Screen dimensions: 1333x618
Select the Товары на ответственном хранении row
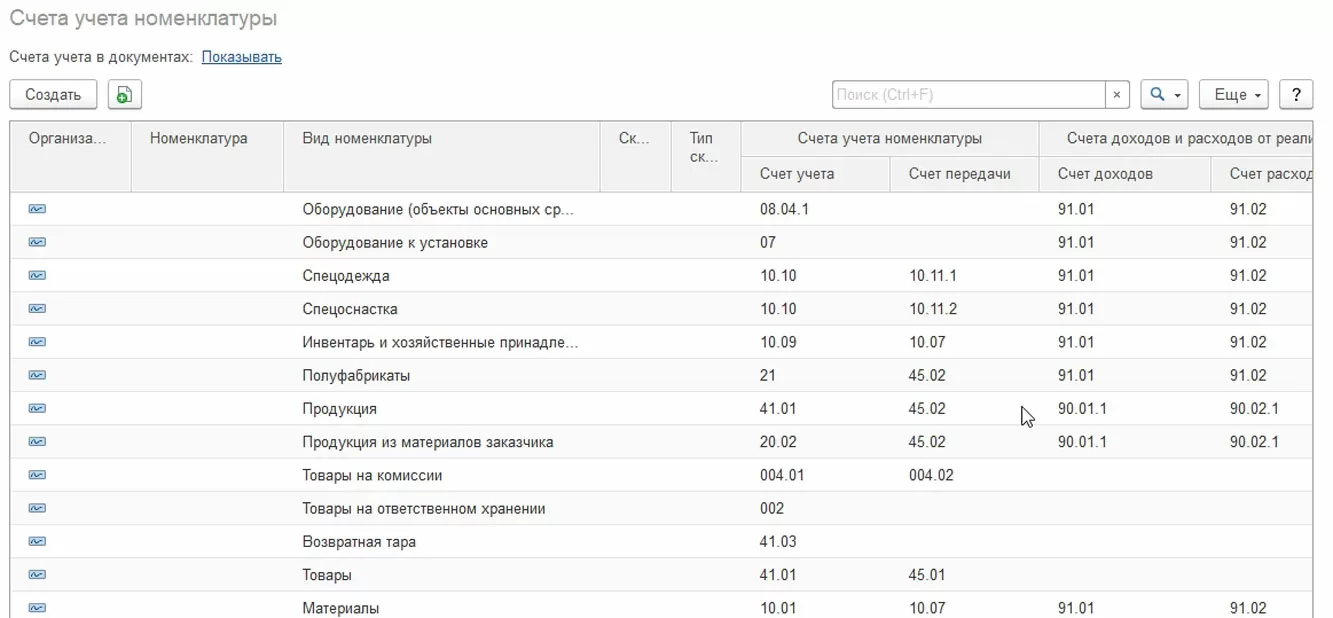[424, 508]
